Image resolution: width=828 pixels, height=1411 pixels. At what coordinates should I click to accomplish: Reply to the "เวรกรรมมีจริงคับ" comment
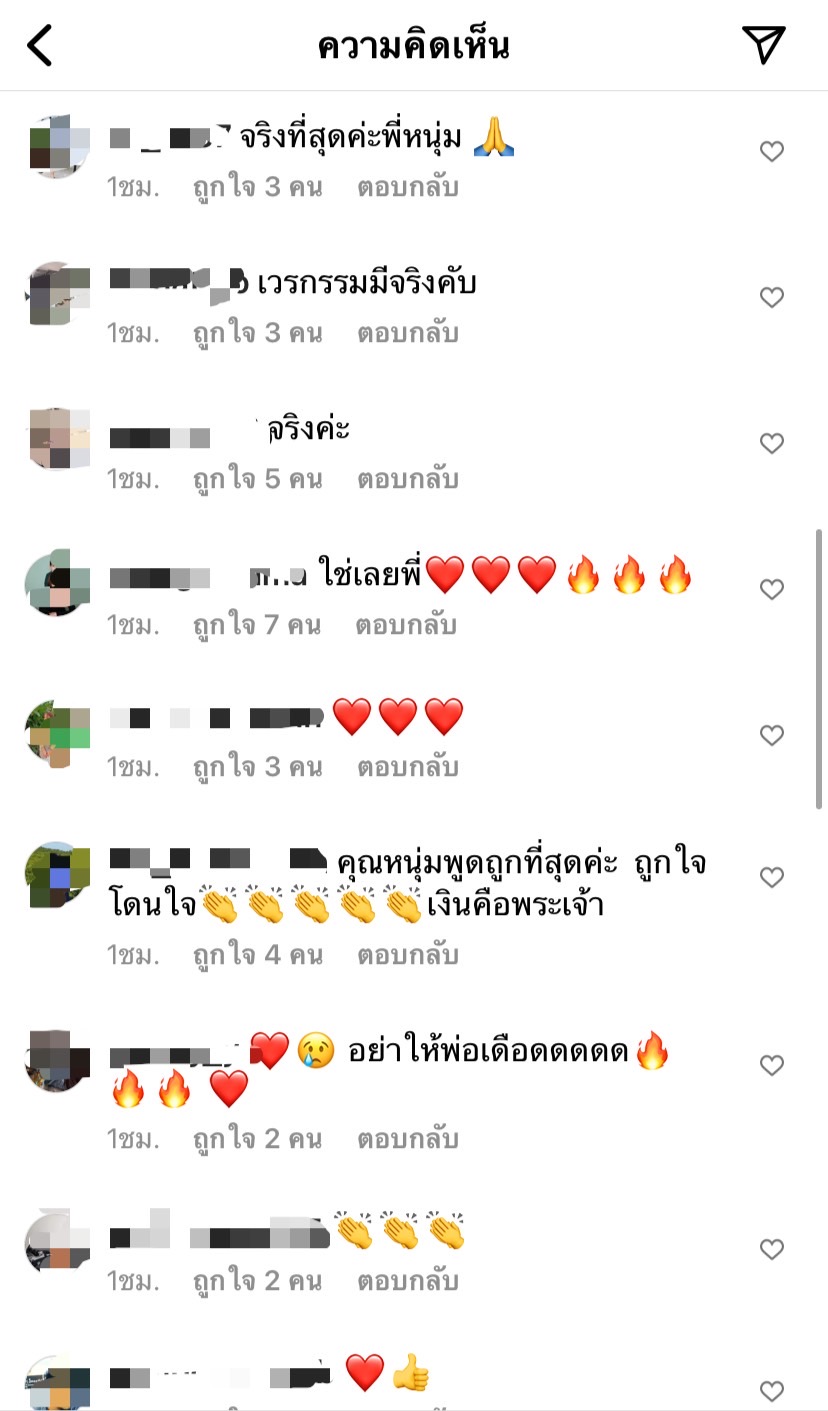click(x=408, y=333)
